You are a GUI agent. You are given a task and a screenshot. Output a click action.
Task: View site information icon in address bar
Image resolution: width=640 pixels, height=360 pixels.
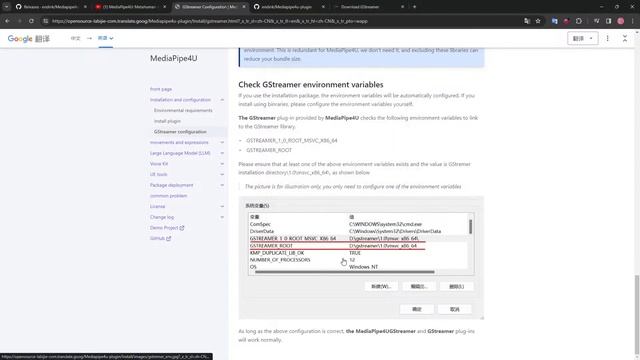click(45, 21)
